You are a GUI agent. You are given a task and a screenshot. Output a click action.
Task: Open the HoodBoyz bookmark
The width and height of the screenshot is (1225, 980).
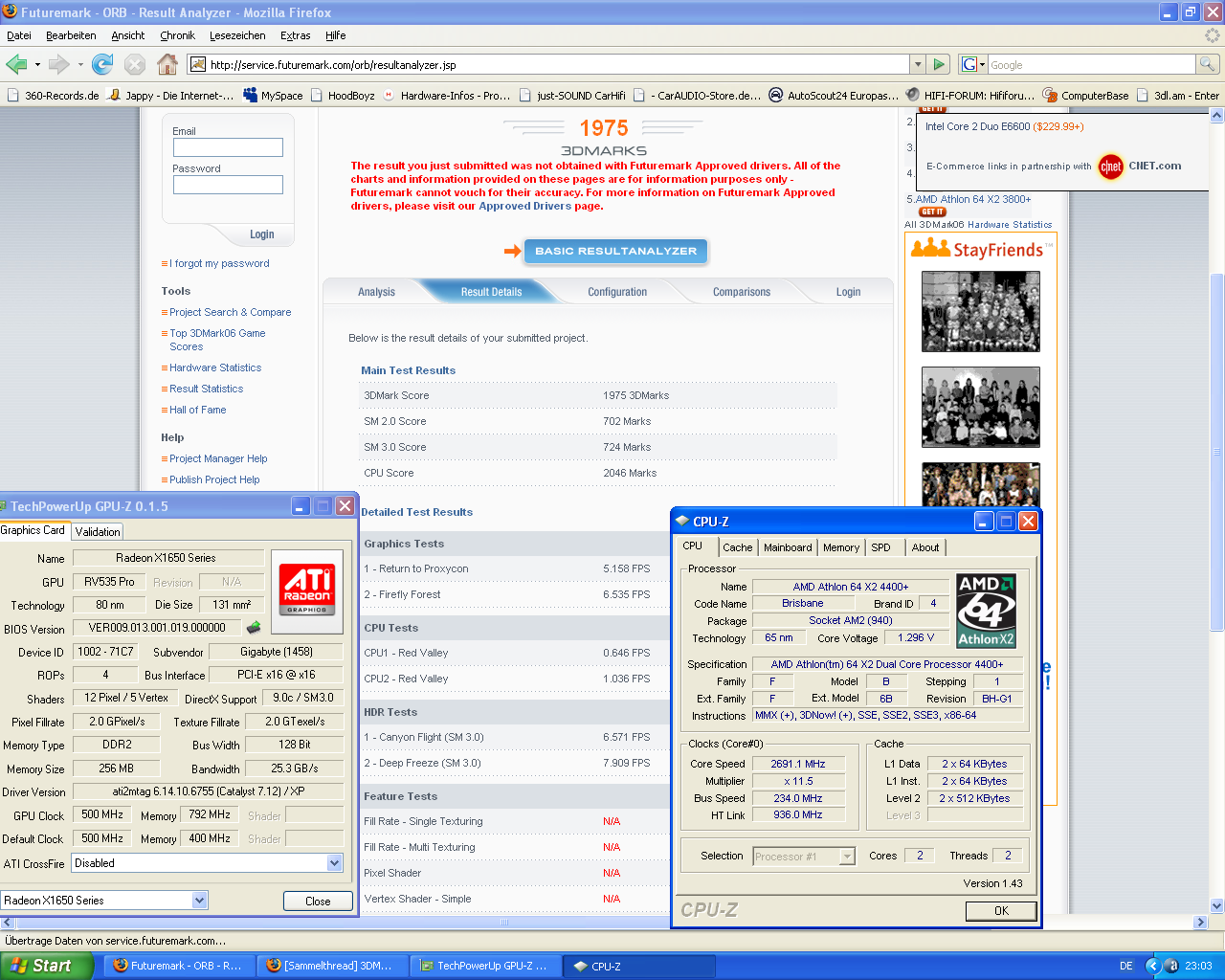tap(342, 96)
